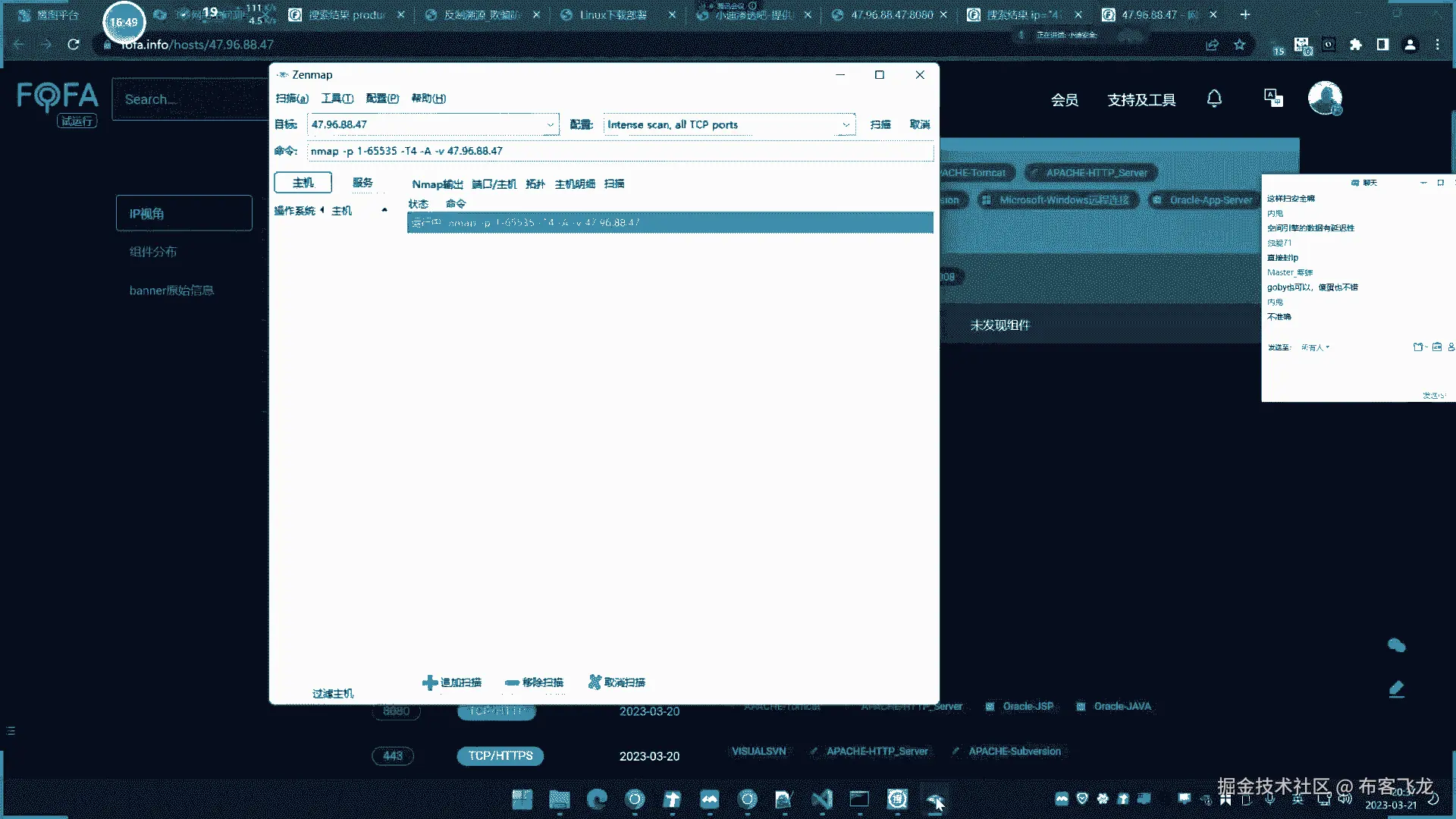Open the 工具(T) menu

[337, 99]
